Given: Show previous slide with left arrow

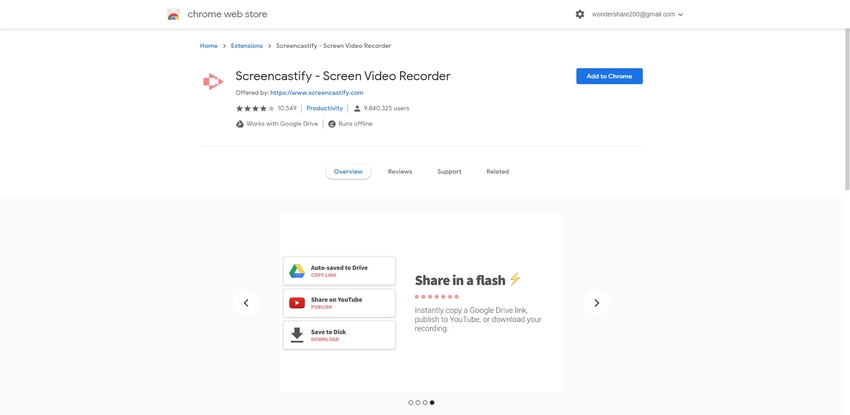Looking at the screenshot, I should click(x=246, y=303).
